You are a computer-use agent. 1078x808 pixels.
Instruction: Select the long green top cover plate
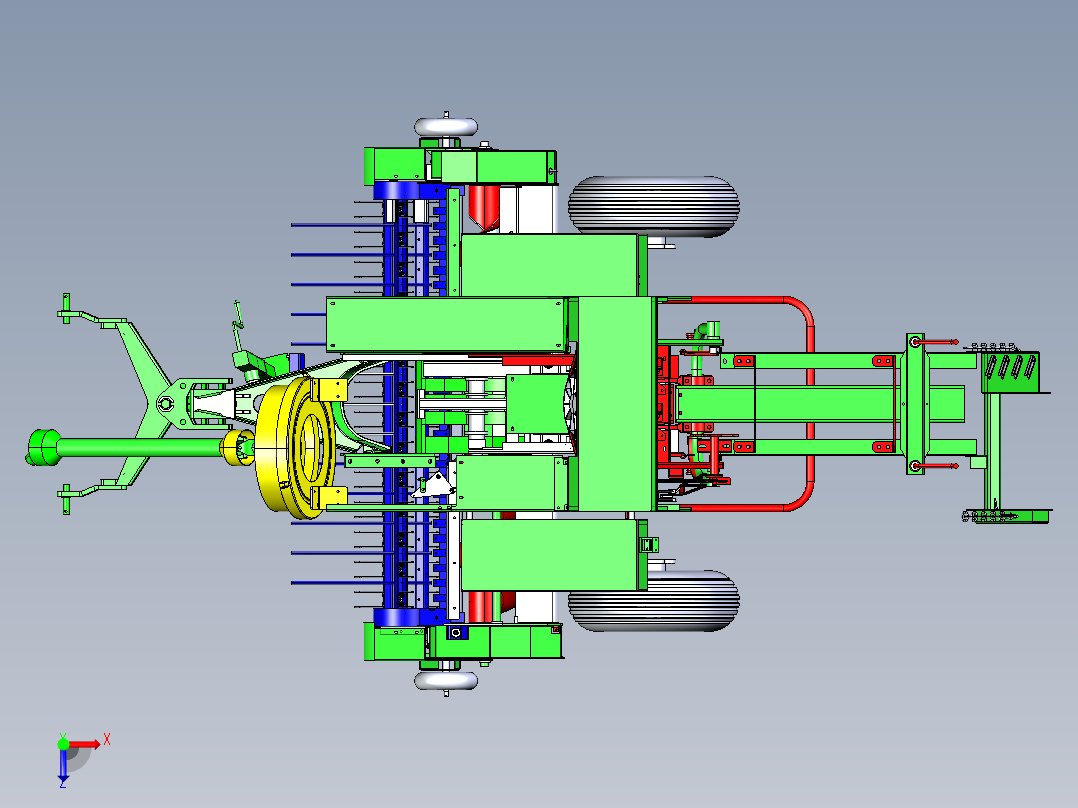click(447, 325)
